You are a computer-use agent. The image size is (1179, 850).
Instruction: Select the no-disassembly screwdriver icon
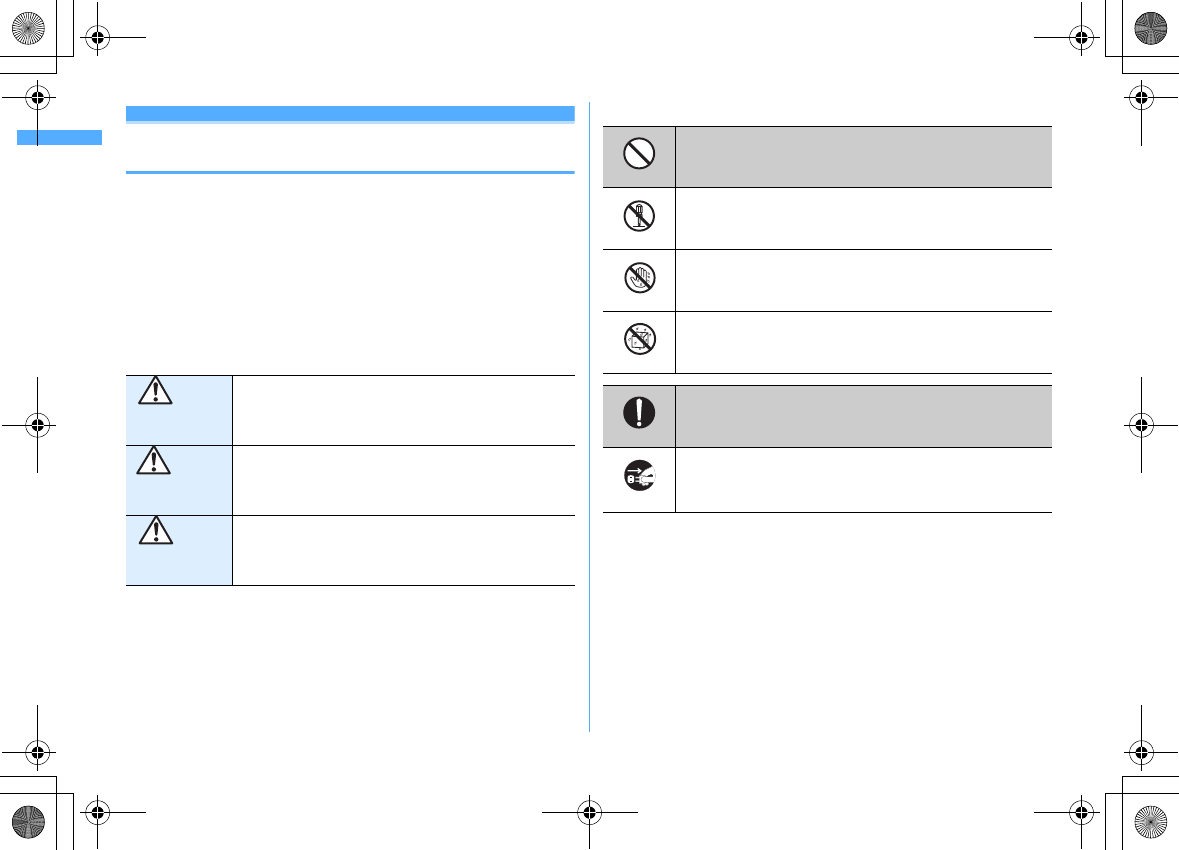pyautogui.click(x=641, y=217)
